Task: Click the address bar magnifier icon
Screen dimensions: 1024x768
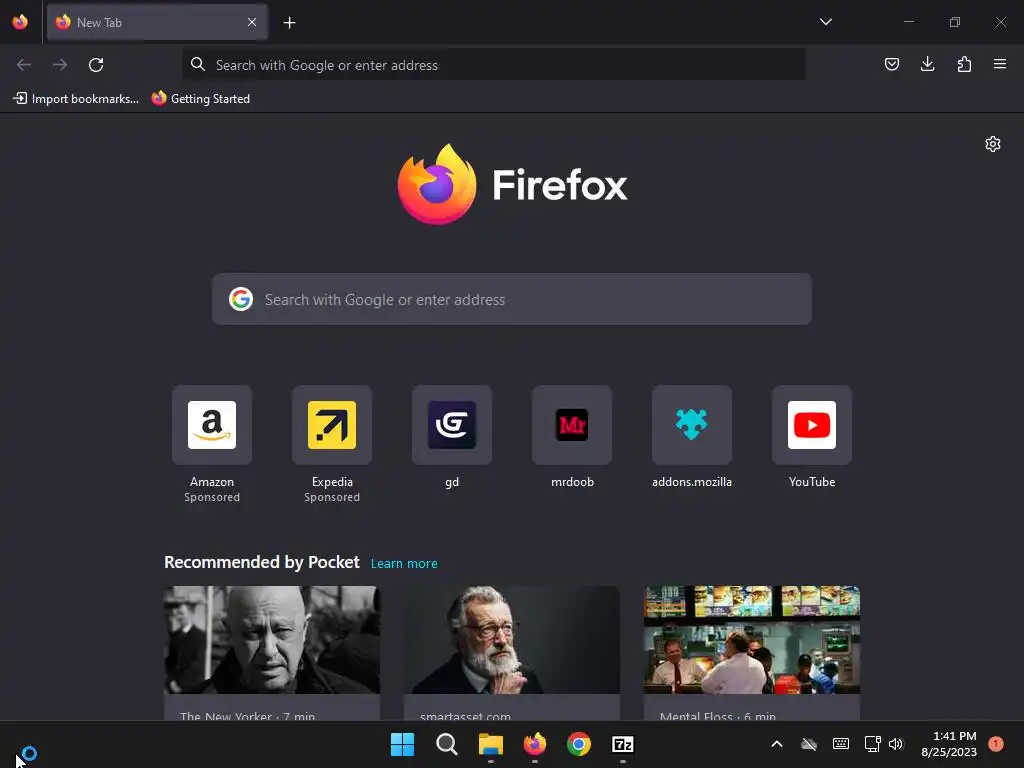Action: pos(198,64)
